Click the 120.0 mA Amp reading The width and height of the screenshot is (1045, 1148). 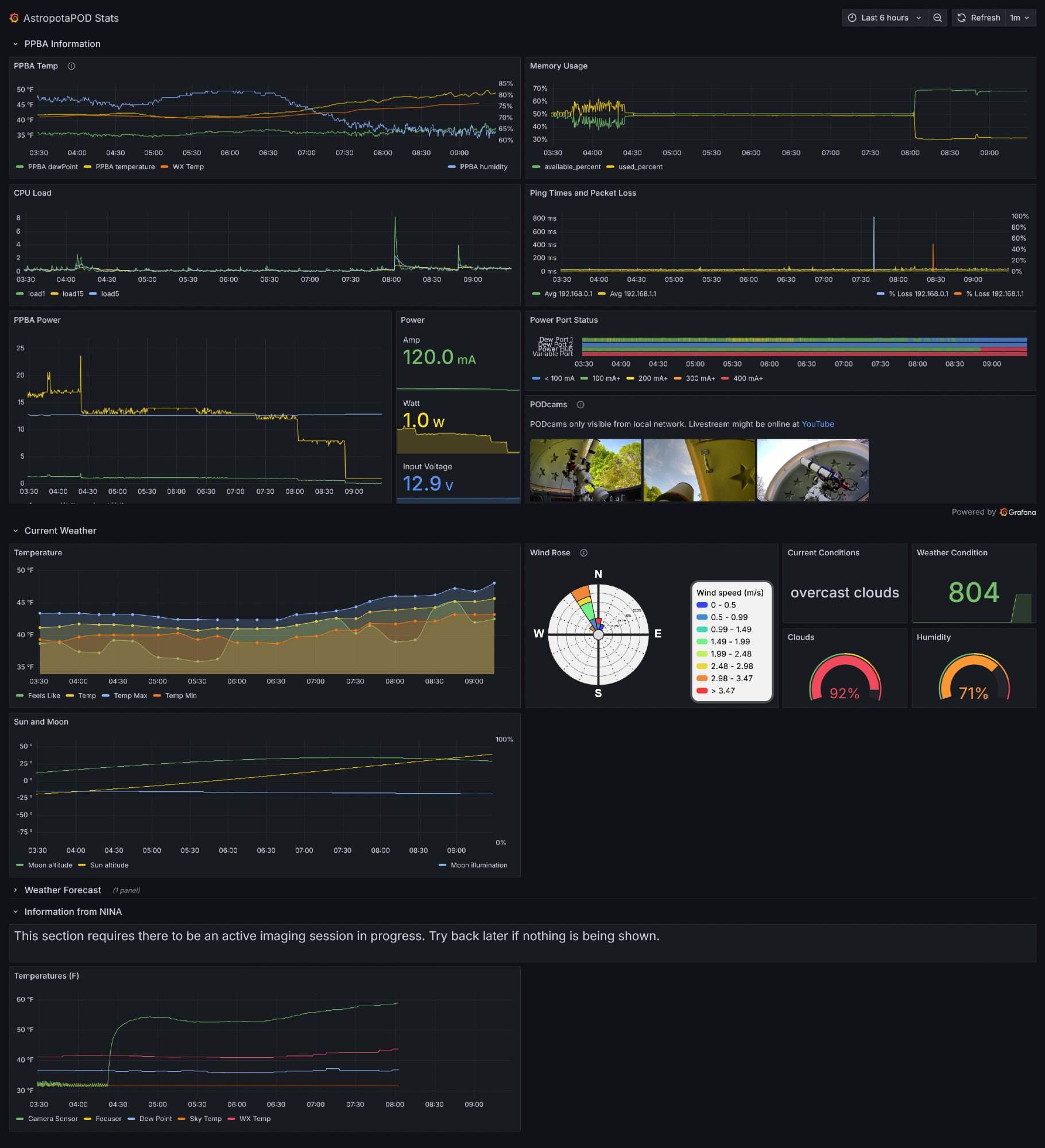coord(439,358)
